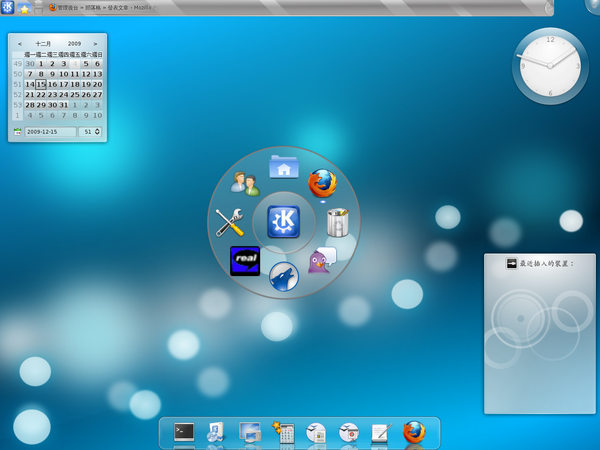This screenshot has height=450, width=600.
Task: Launch the calculator with stars in the dock
Action: click(283, 432)
